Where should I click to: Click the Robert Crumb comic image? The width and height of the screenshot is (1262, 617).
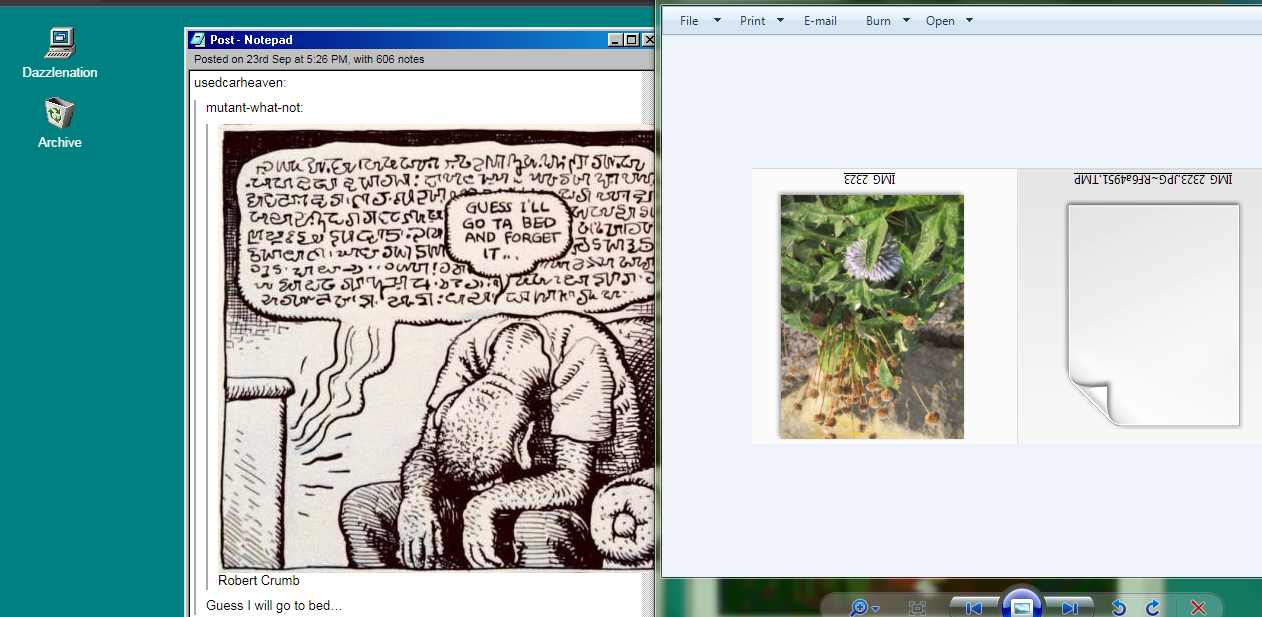click(x=436, y=348)
